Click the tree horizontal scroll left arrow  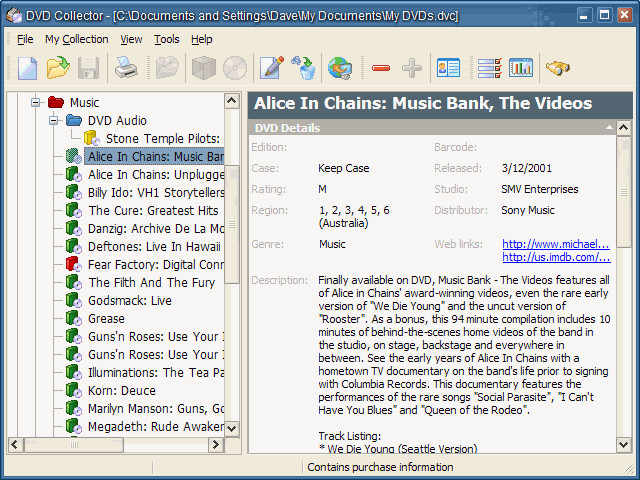(x=16, y=444)
